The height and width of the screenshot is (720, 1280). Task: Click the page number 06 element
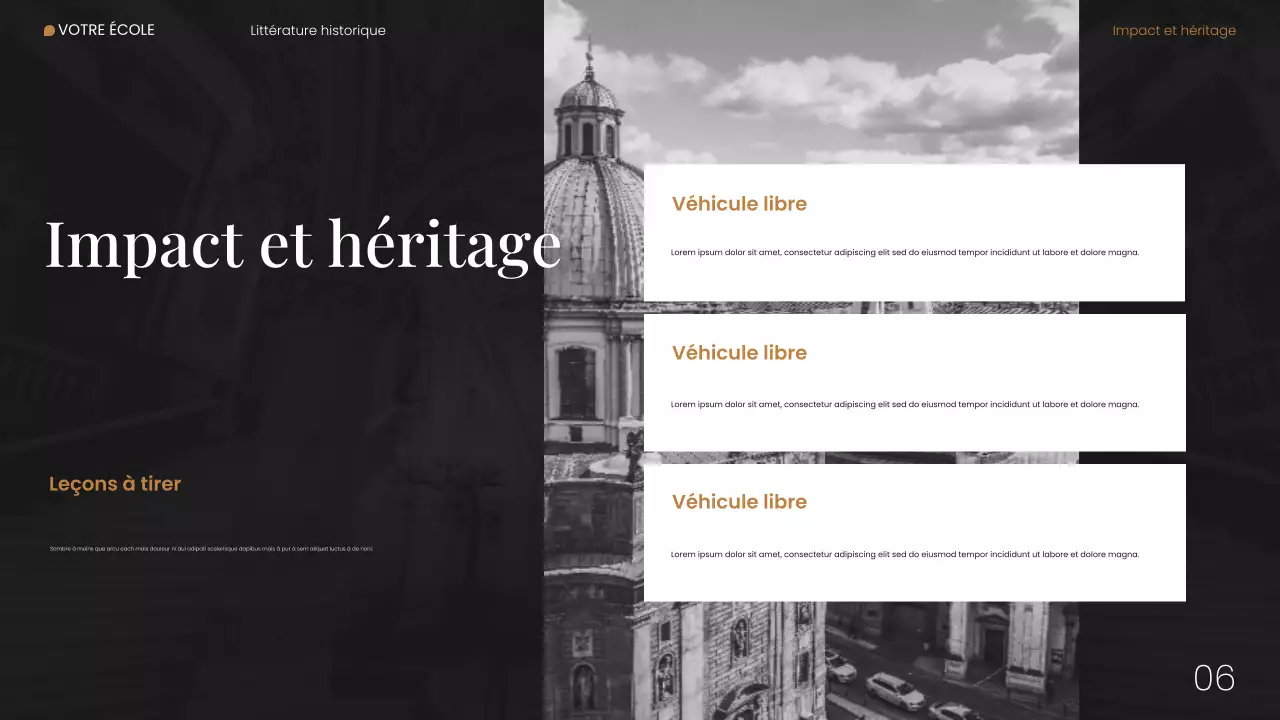[x=1216, y=678]
